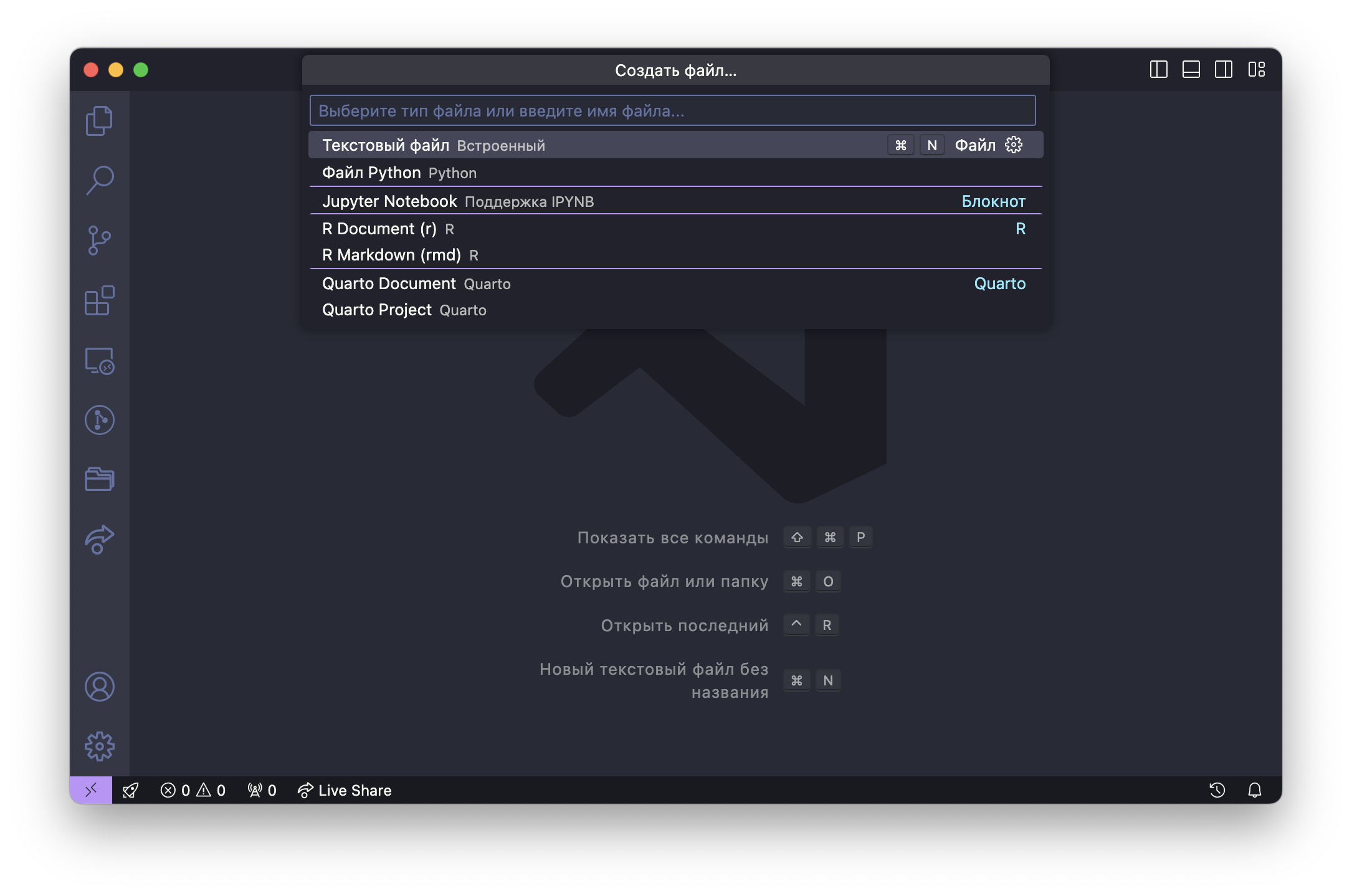Toggle the primary side bar
Image resolution: width=1352 pixels, height=896 pixels.
[1158, 69]
